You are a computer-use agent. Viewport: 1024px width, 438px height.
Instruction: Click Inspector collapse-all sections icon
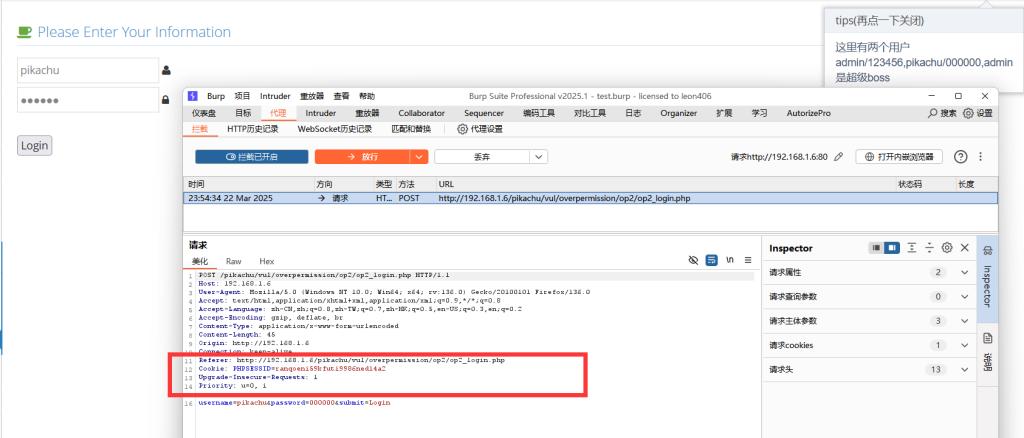(929, 248)
